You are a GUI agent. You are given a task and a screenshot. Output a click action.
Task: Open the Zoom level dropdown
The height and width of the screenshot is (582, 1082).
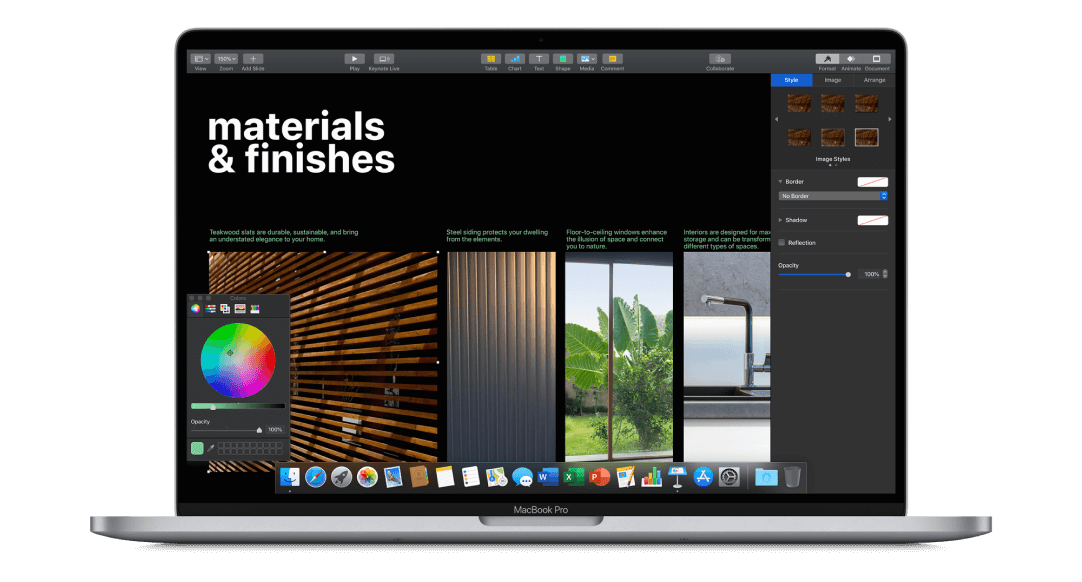point(226,59)
